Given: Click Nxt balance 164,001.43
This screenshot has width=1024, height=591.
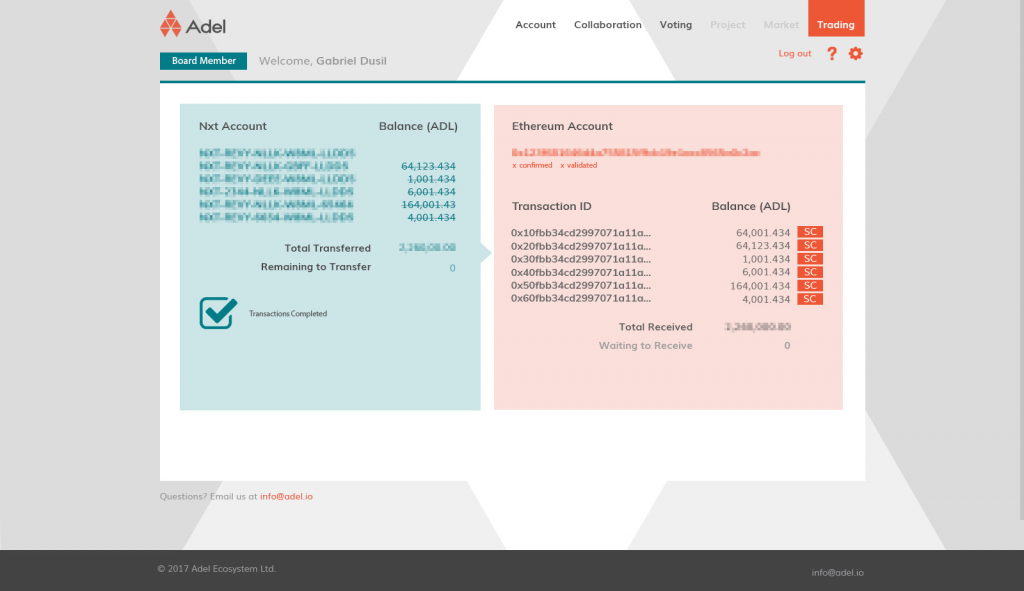Looking at the screenshot, I should click(428, 204).
